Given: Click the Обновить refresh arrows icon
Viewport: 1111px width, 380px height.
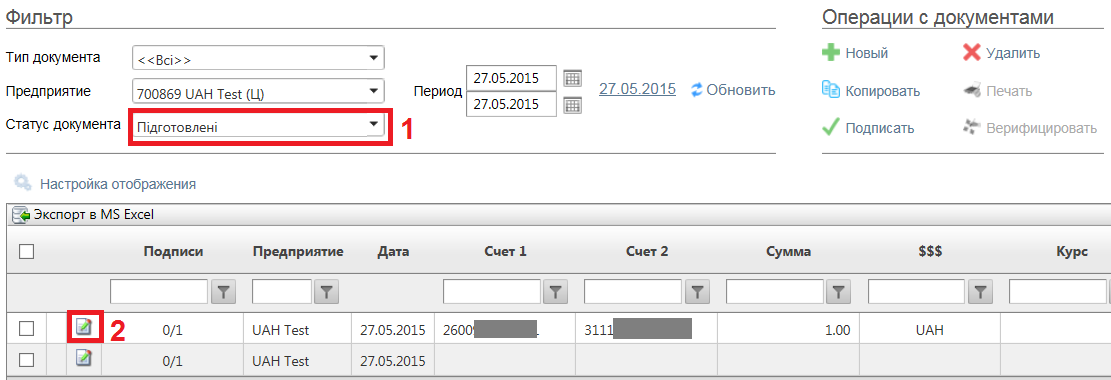Looking at the screenshot, I should pos(697,90).
